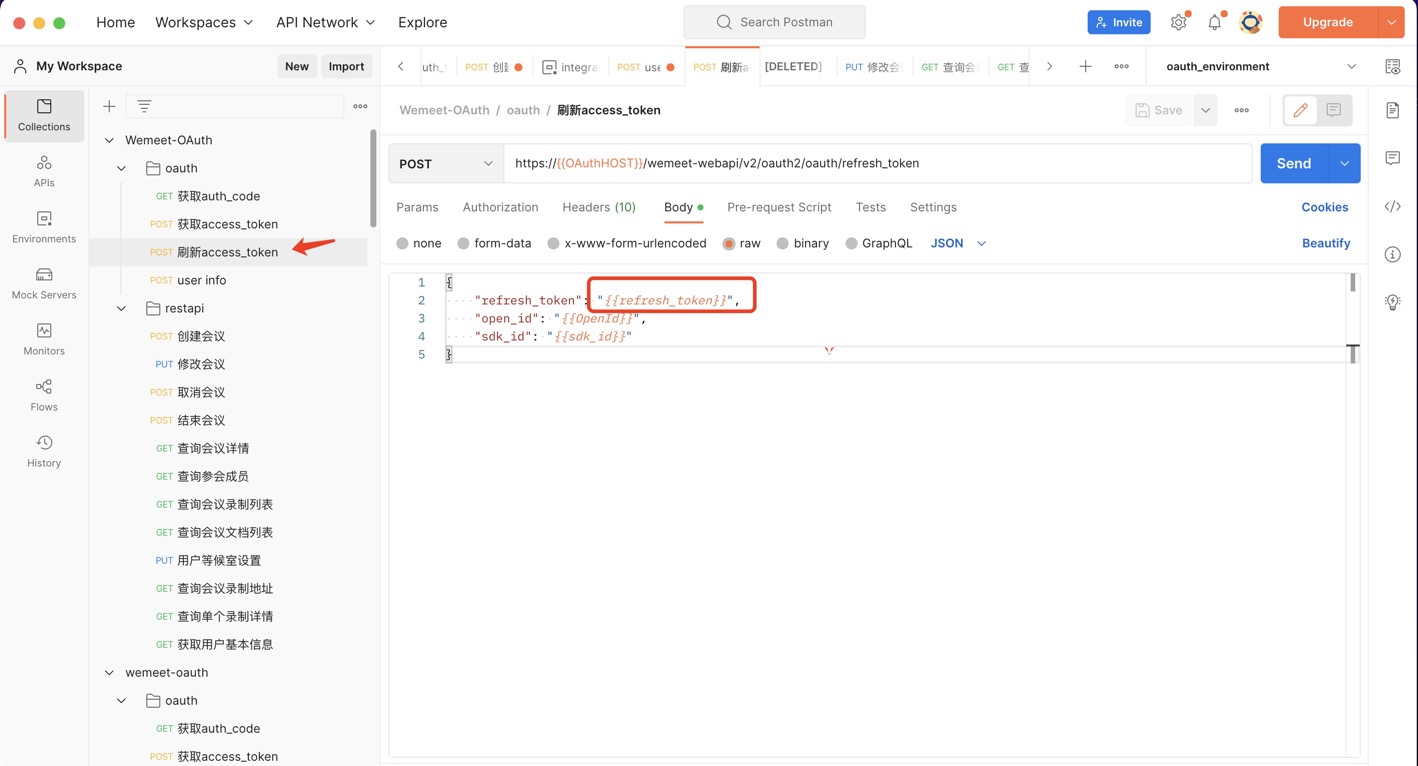1418x766 pixels.
Task: Open request more actions beside Save
Action: point(1241,110)
